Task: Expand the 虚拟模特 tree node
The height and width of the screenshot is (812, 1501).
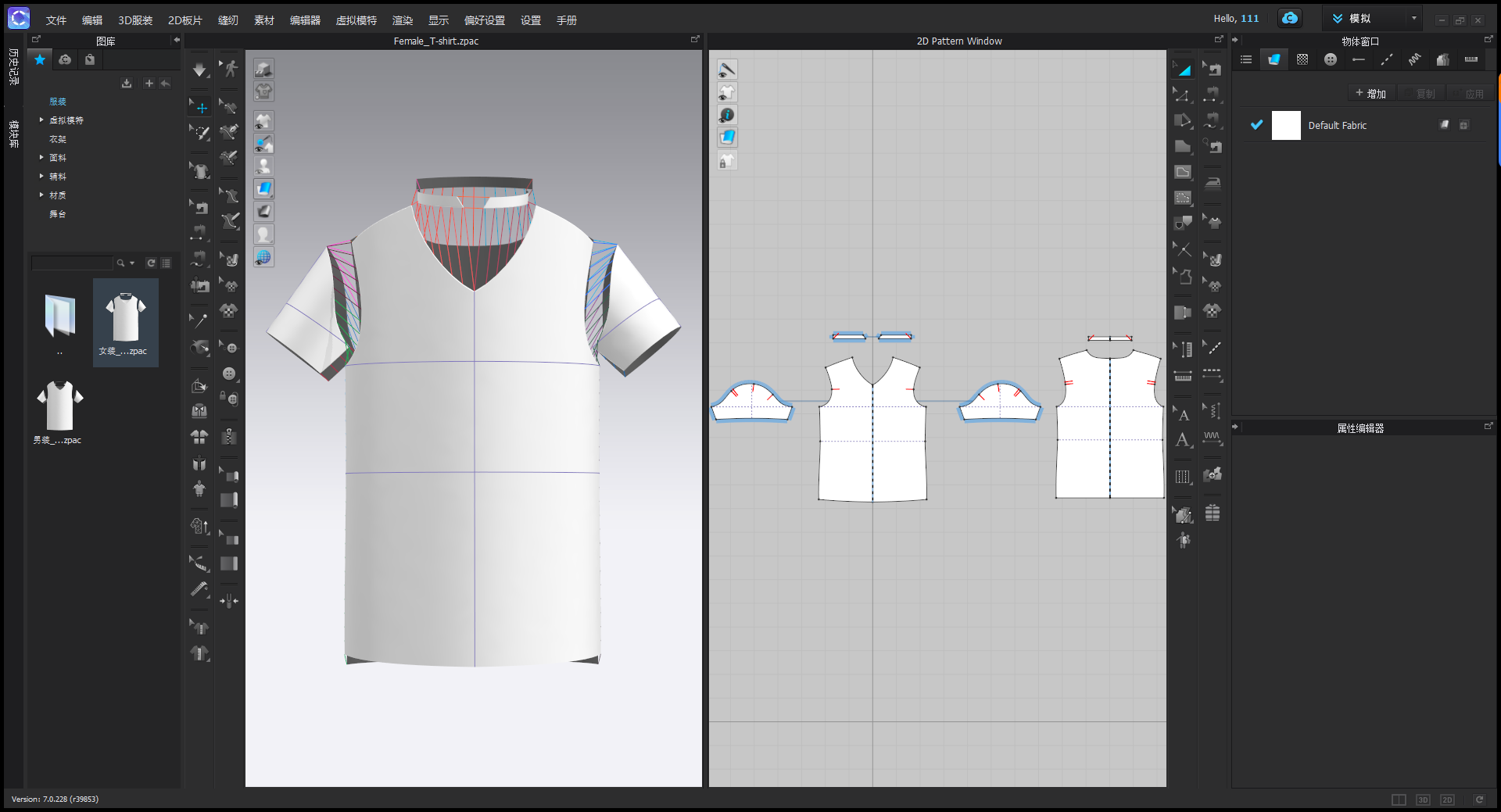Action: click(x=41, y=120)
